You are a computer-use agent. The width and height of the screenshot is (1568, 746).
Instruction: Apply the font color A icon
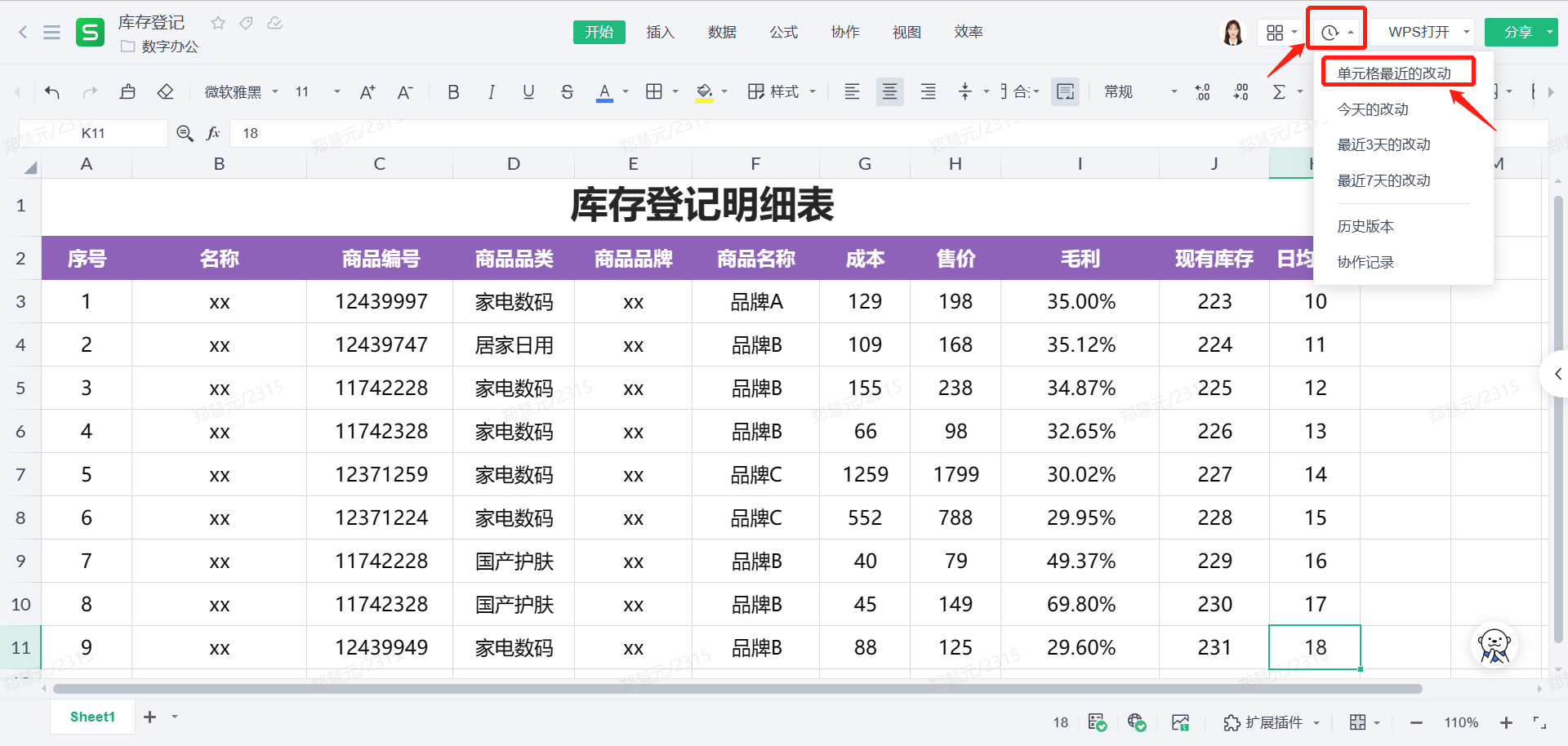604,92
